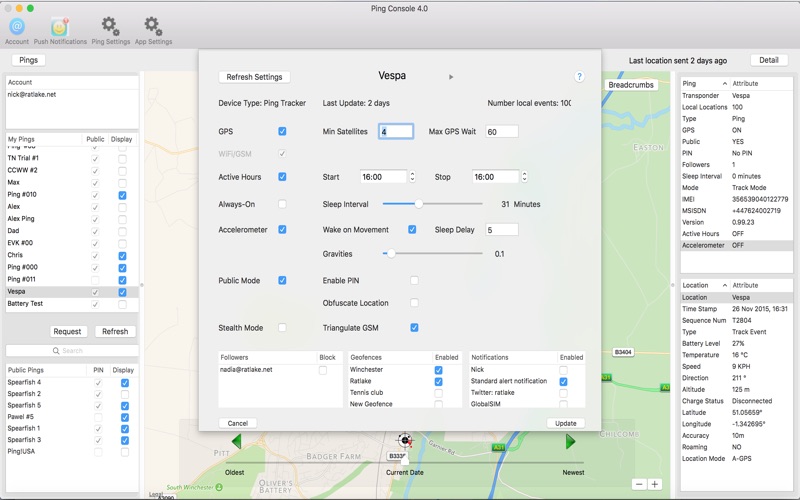Open App Settings gear icon
The height and width of the screenshot is (500, 800).
pos(153,26)
